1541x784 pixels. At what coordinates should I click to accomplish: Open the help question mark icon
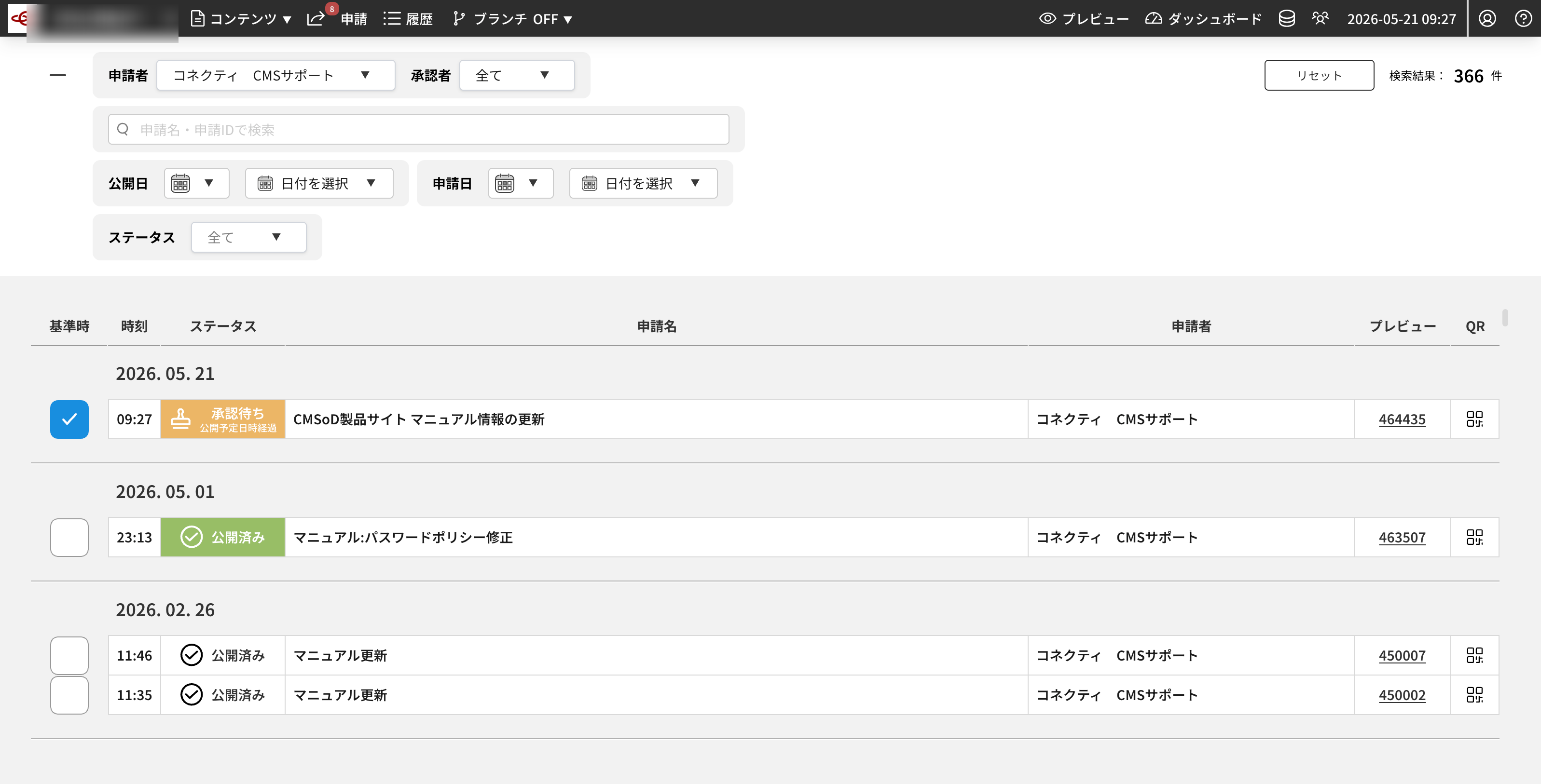point(1523,18)
